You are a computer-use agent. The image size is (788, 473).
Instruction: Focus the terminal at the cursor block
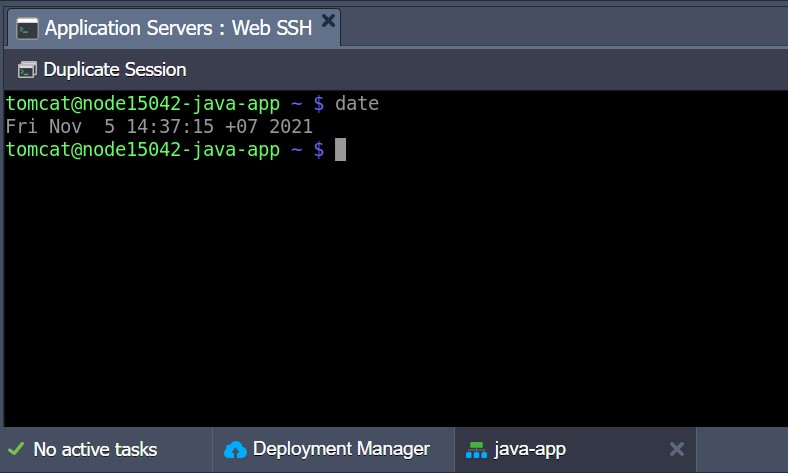[340, 150]
